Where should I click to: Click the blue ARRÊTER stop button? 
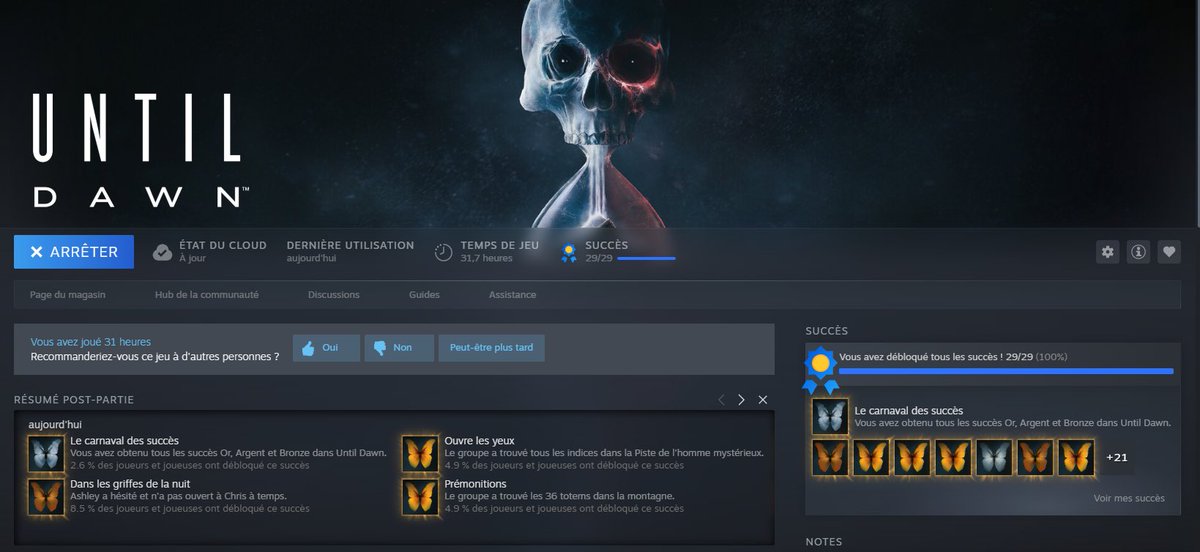pos(74,252)
